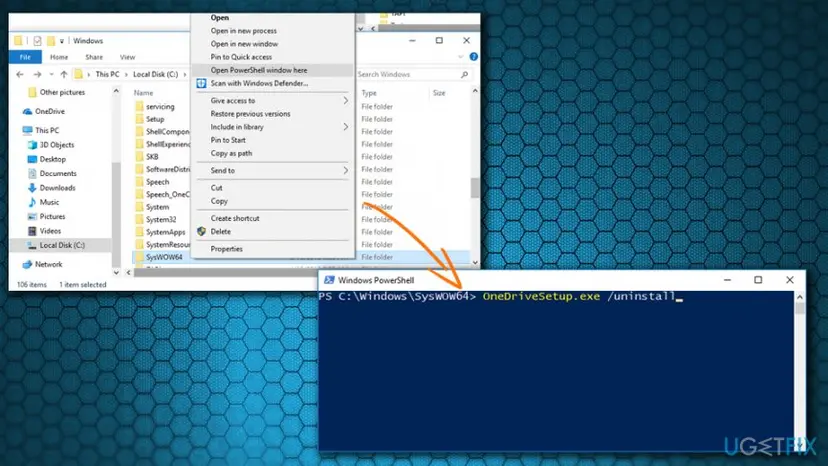This screenshot has height=466, width=828.
Task: Open Pictures in navigation pane
Action: pos(52,217)
